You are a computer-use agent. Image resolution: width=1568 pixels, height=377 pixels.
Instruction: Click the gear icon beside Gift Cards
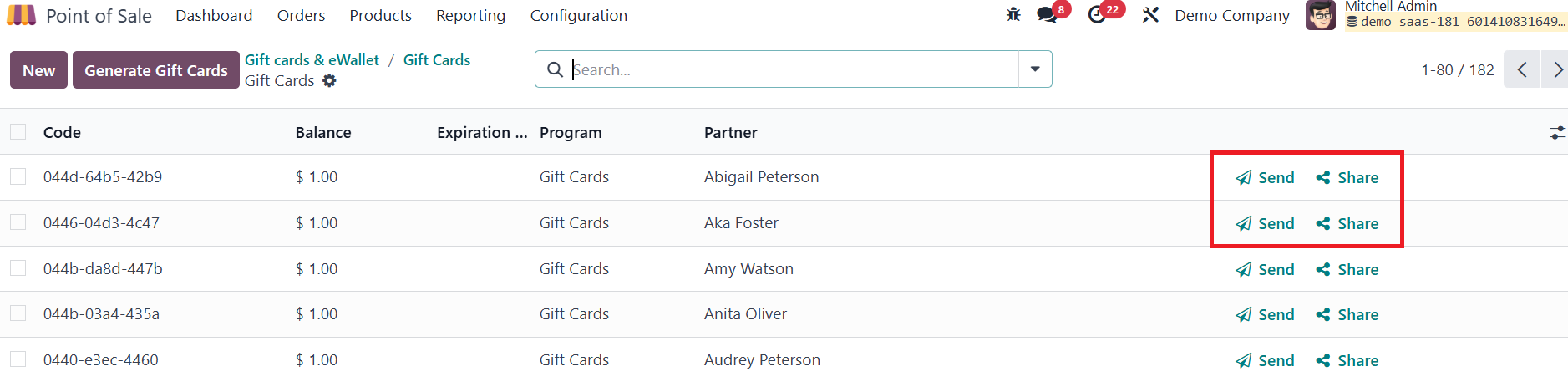[330, 80]
